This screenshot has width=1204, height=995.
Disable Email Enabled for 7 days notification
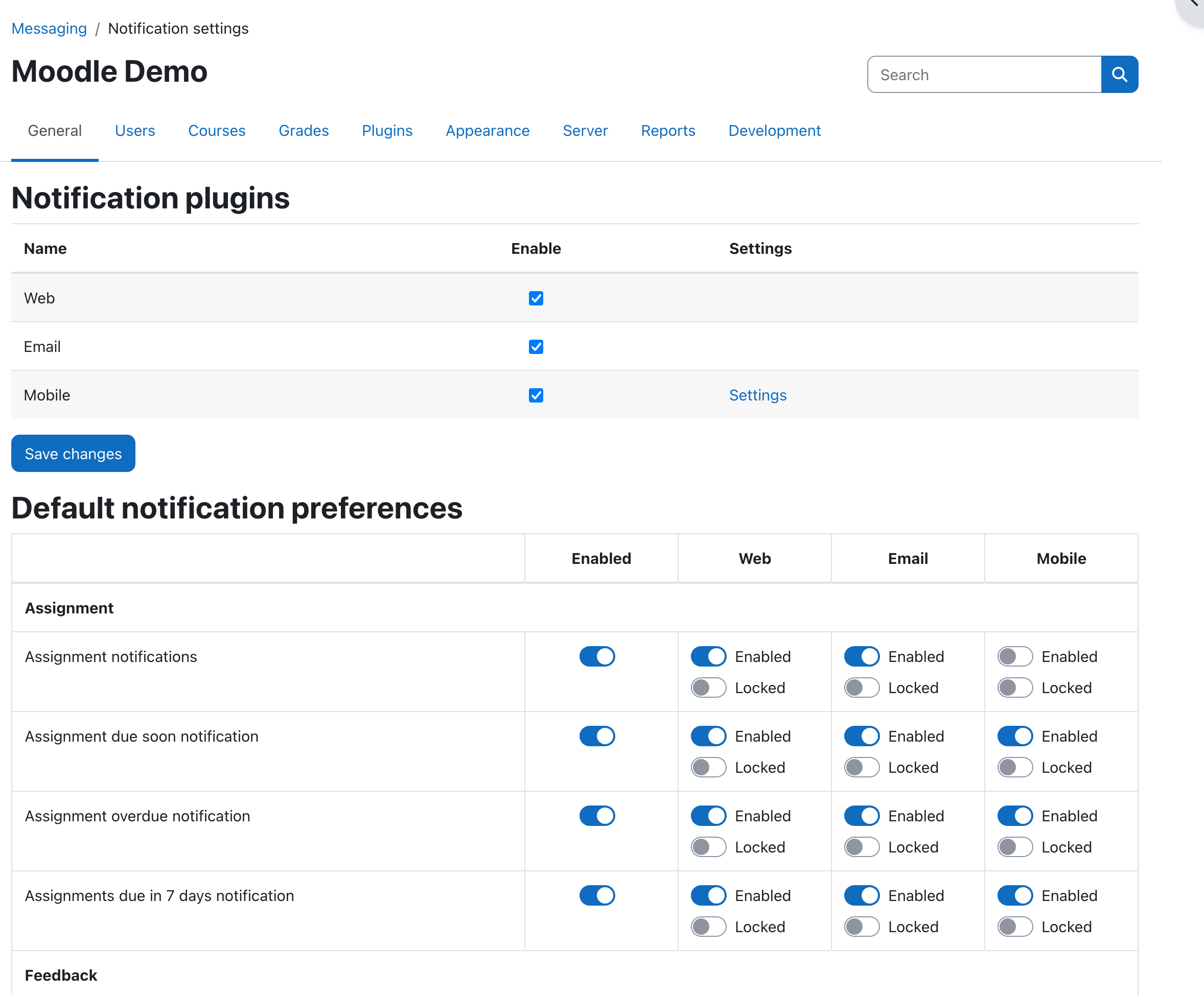tap(862, 895)
